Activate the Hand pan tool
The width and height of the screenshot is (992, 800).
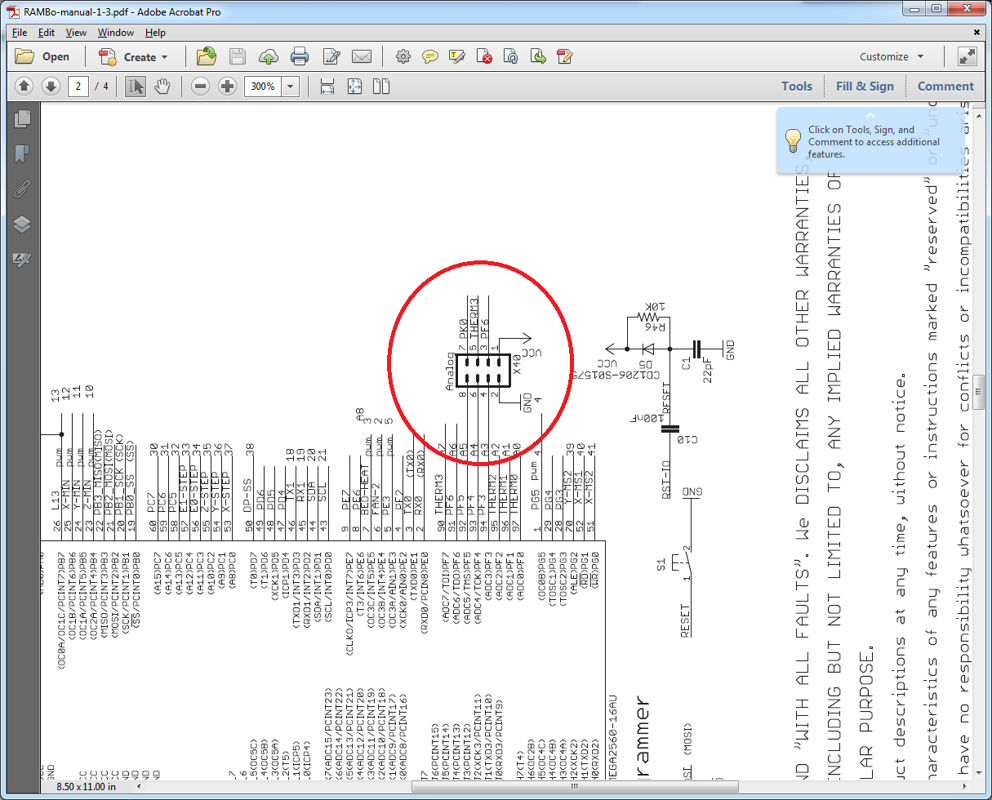coord(162,87)
